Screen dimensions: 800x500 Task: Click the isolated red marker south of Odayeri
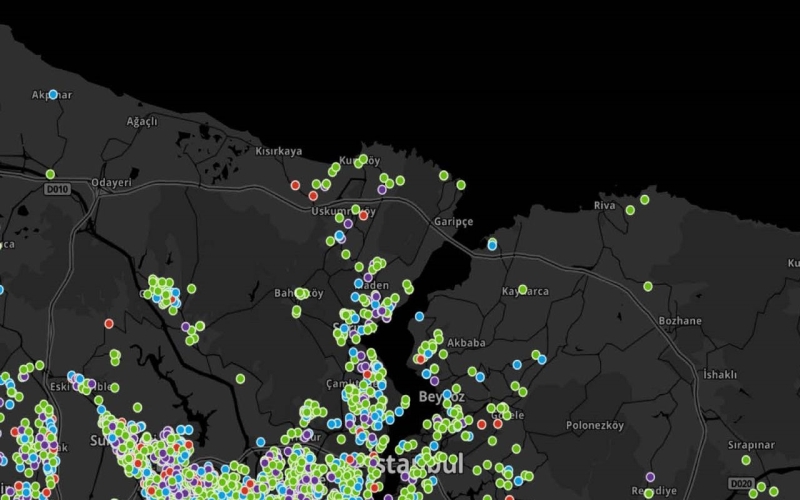click(109, 323)
